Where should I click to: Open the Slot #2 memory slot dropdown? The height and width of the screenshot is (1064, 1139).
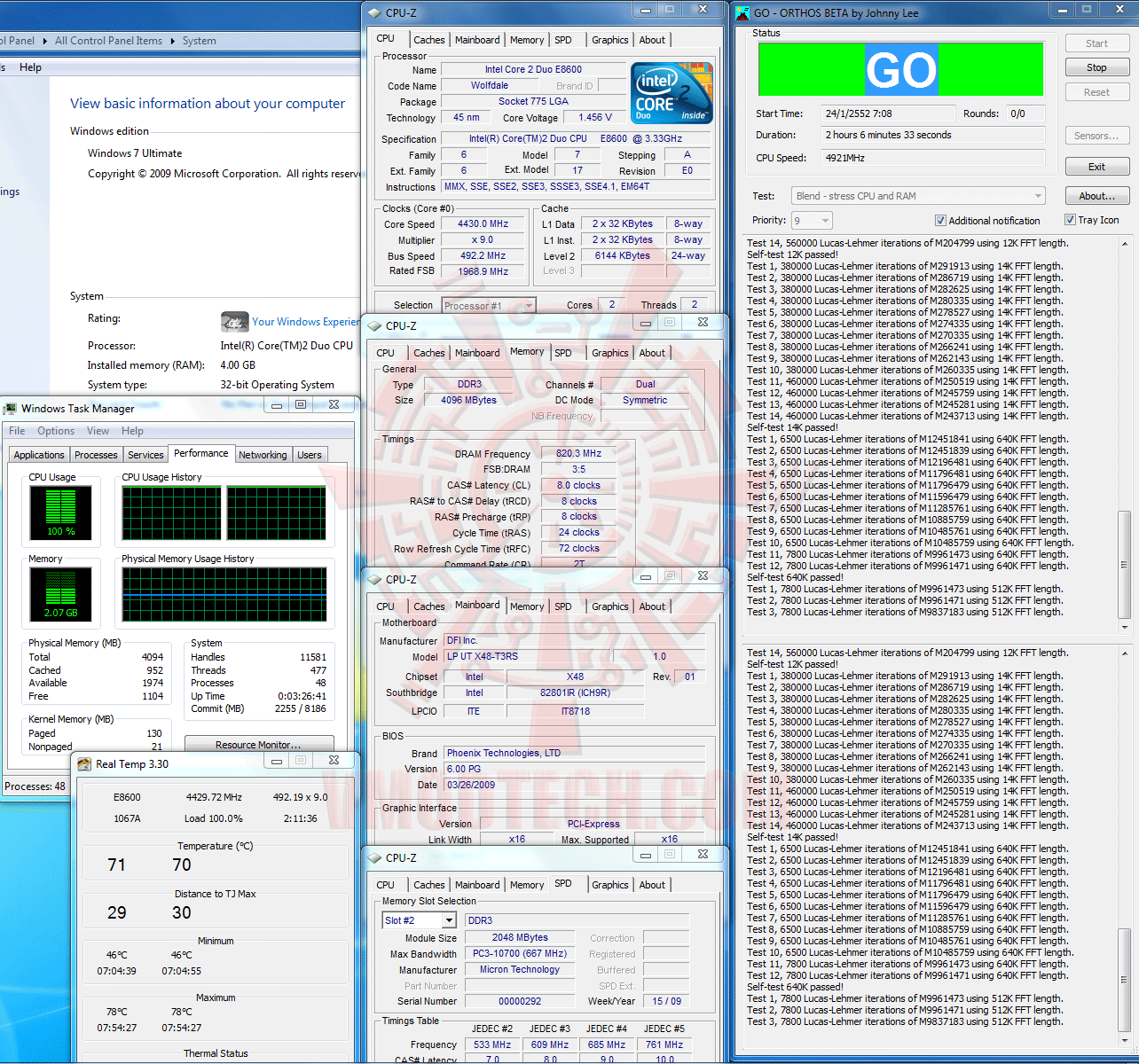(419, 920)
